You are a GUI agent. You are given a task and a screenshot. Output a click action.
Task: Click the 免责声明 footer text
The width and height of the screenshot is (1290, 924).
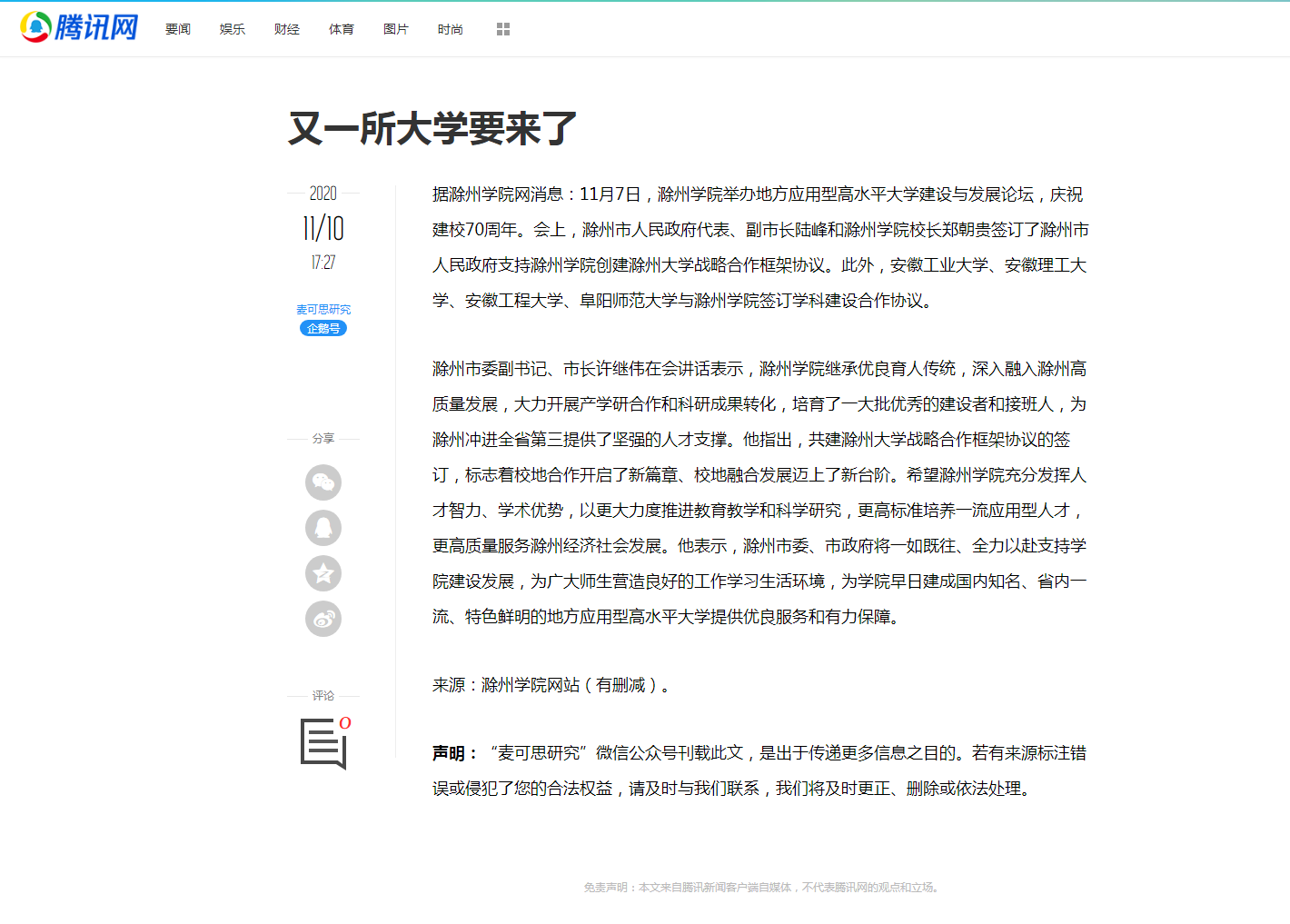(761, 888)
